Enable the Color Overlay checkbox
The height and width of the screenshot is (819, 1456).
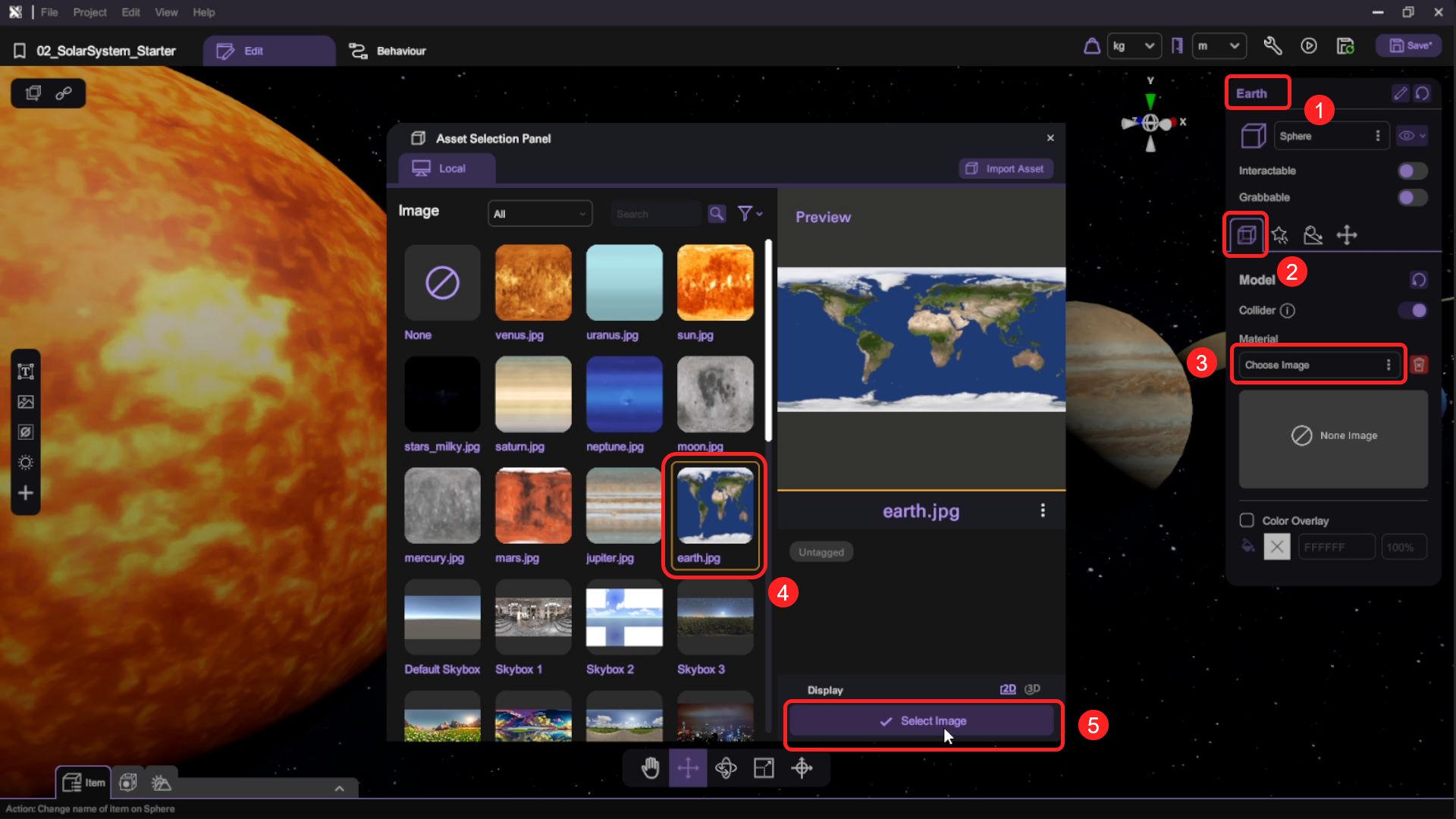coord(1247,520)
